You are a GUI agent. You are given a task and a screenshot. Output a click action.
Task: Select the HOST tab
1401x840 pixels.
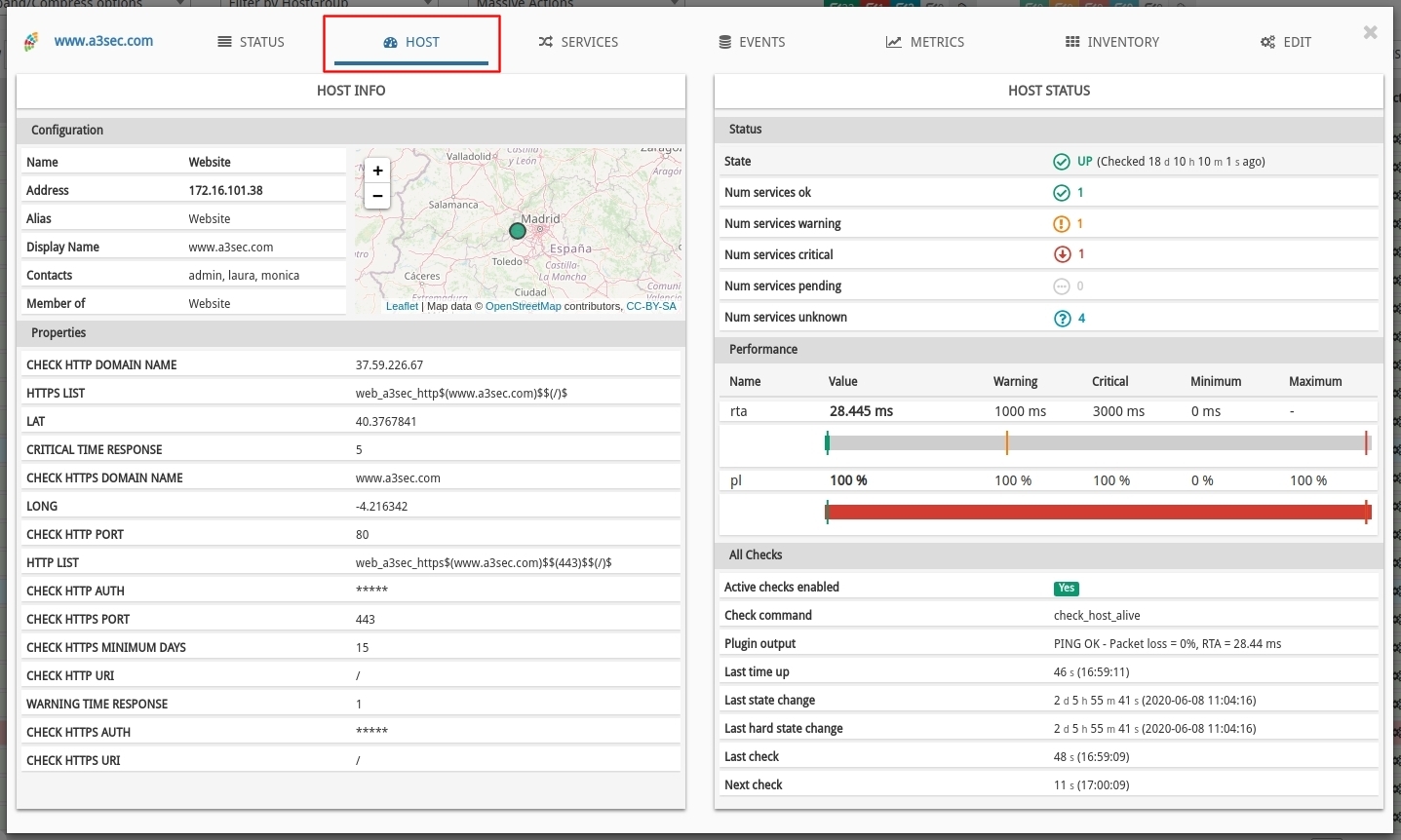click(x=411, y=42)
